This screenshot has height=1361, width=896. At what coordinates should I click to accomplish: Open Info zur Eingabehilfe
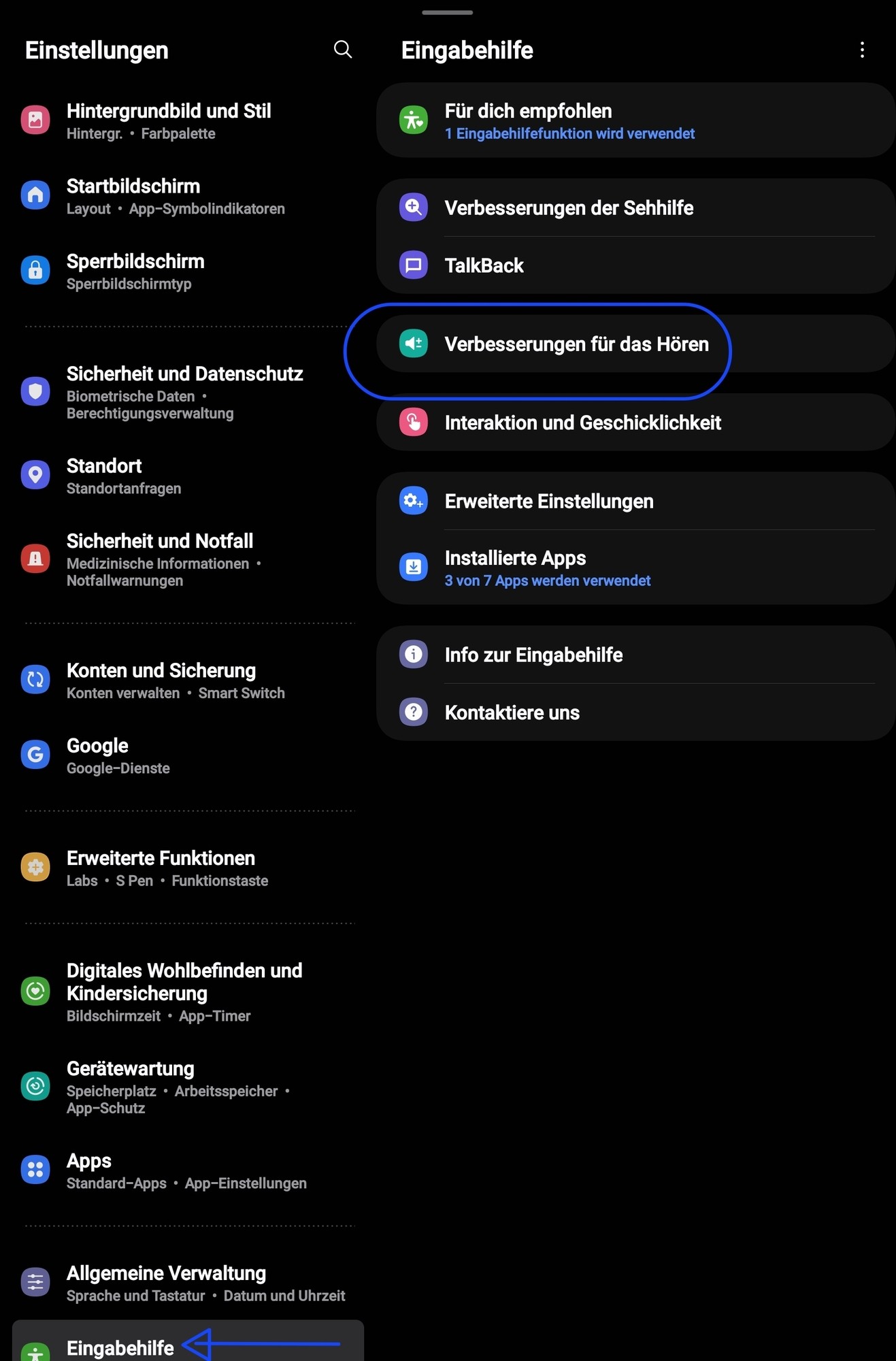point(533,655)
